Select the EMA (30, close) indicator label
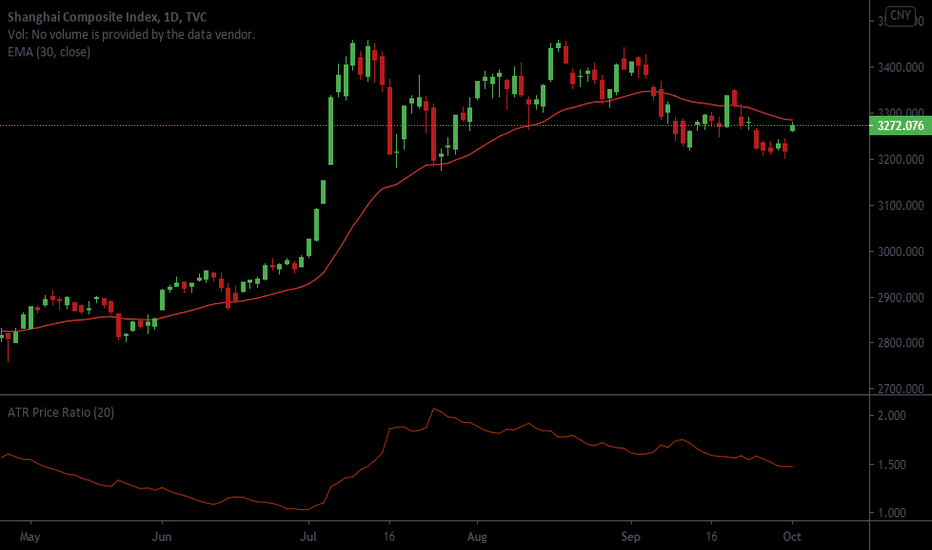Image resolution: width=932 pixels, height=550 pixels. (49, 52)
